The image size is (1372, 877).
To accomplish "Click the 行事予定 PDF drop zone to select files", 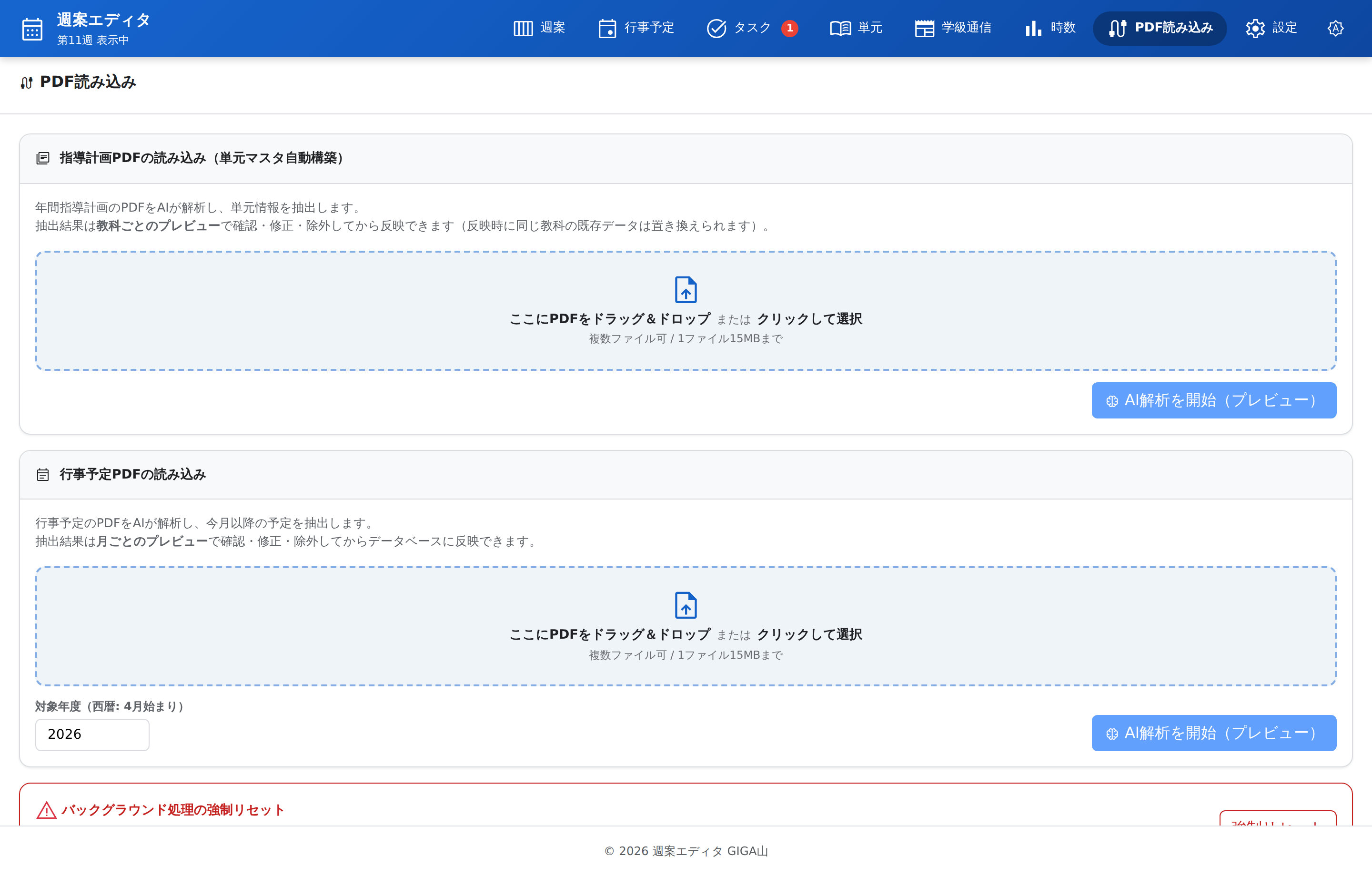I will click(686, 626).
